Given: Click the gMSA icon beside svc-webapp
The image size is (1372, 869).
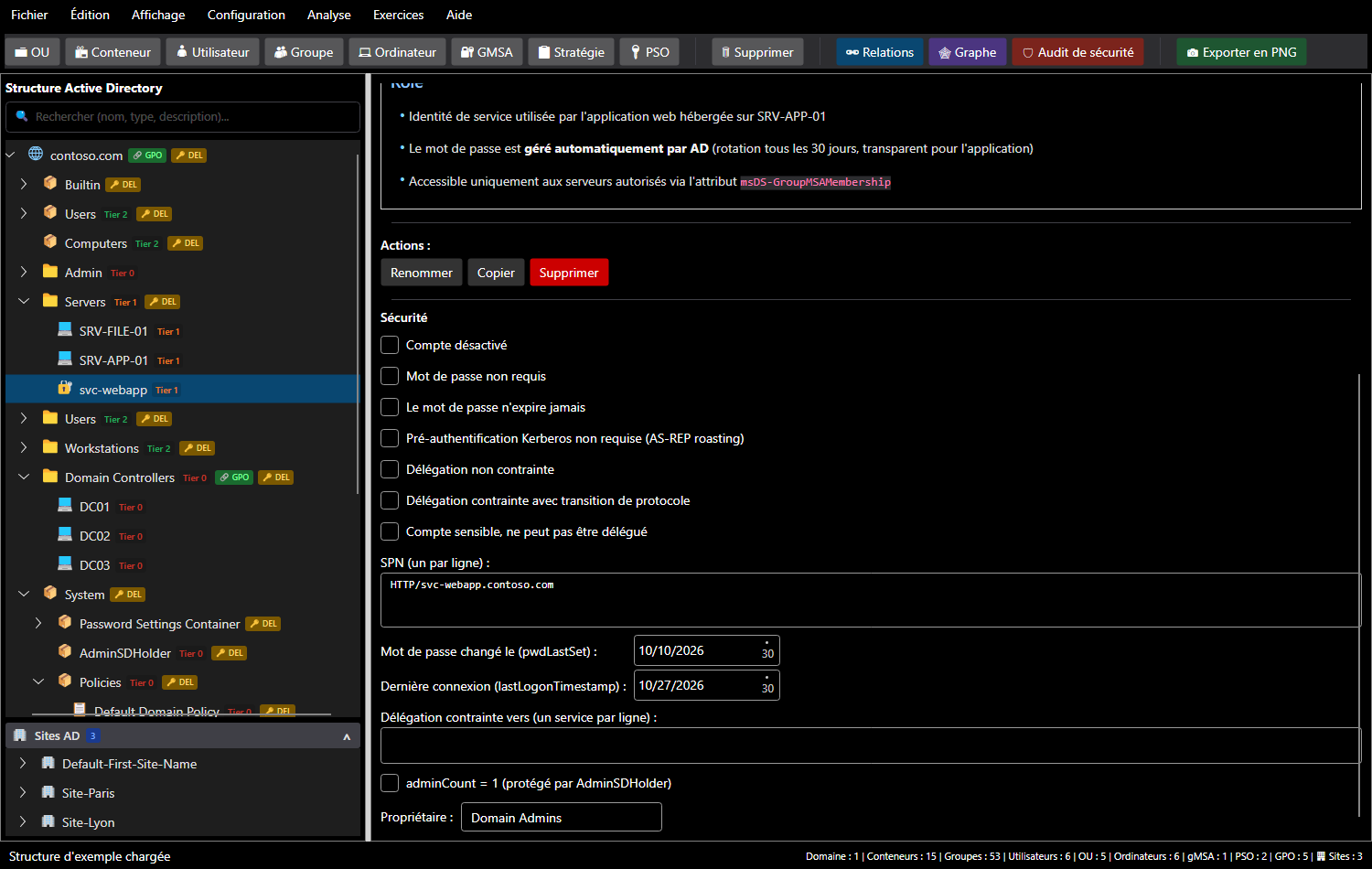Looking at the screenshot, I should tap(65, 388).
